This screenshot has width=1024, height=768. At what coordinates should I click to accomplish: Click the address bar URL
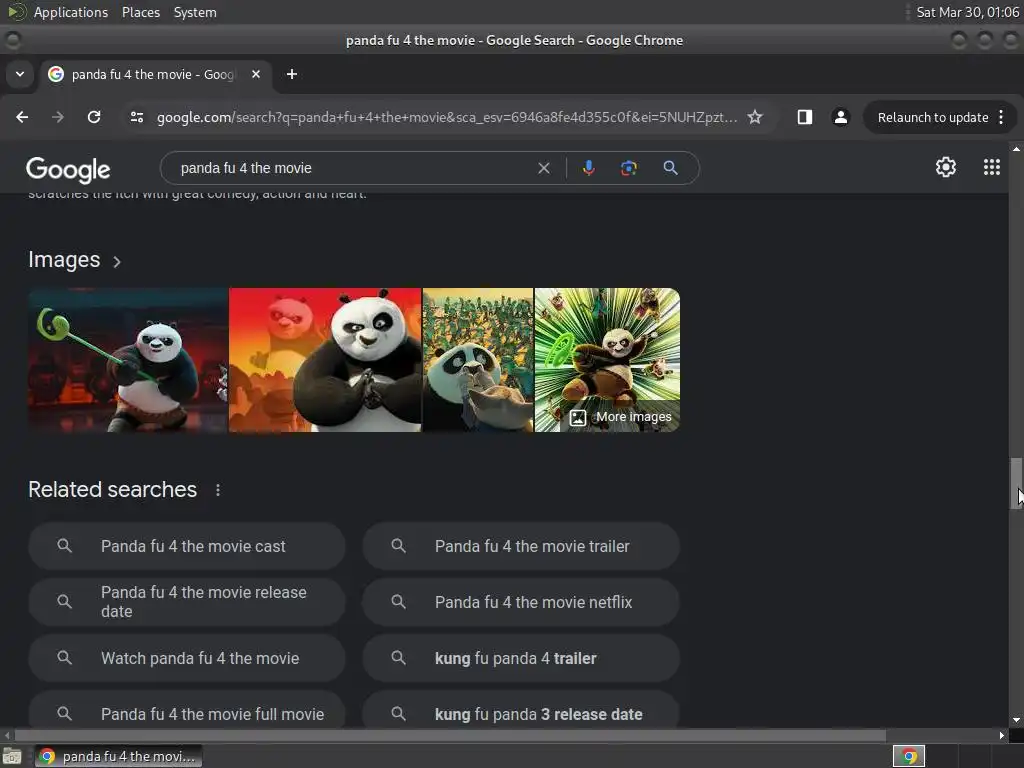[447, 118]
